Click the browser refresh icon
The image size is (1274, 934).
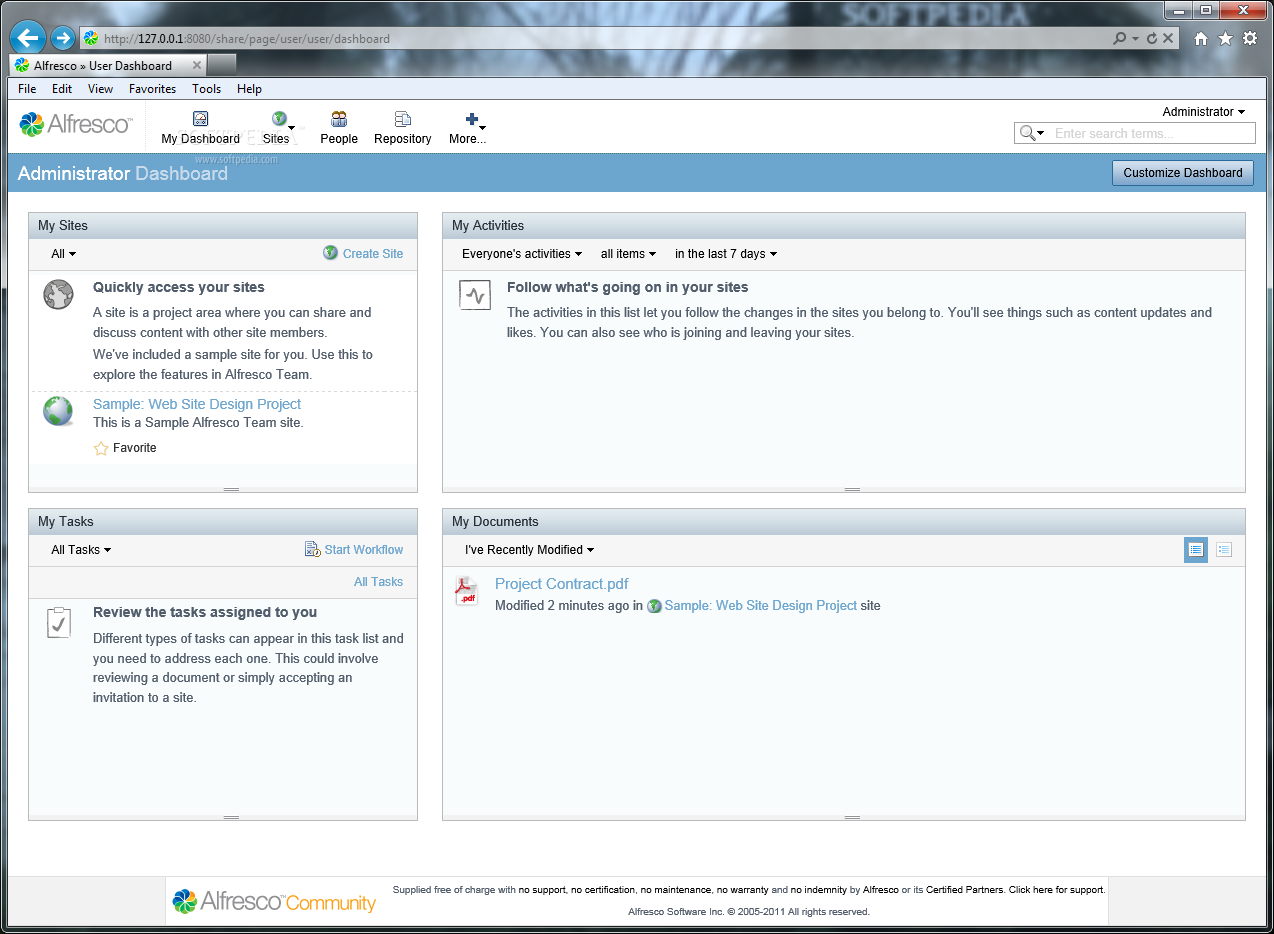tap(1152, 39)
